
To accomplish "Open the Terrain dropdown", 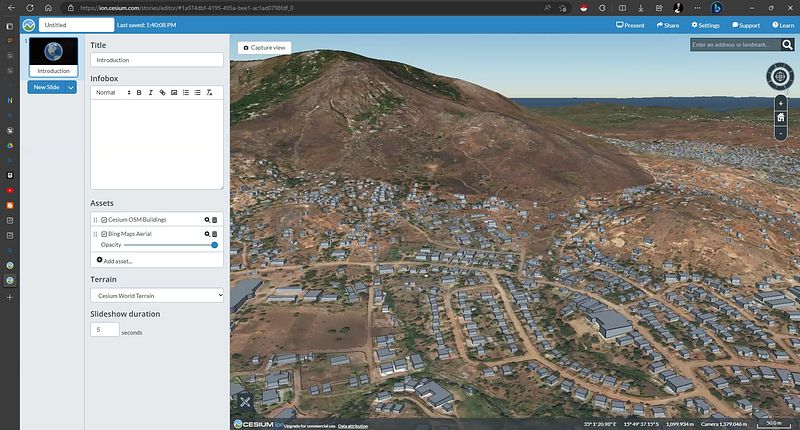I will pyautogui.click(x=157, y=295).
